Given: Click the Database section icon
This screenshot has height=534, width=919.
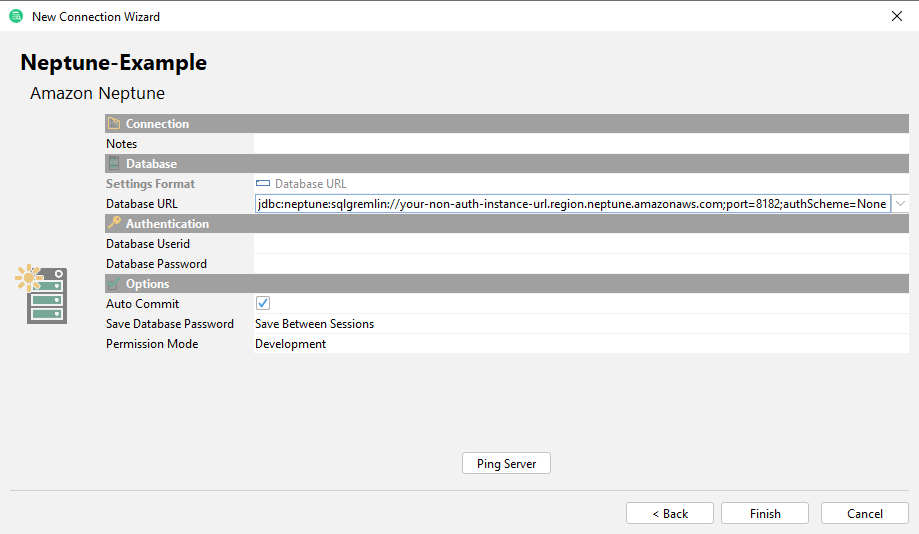Looking at the screenshot, I should pos(114,164).
